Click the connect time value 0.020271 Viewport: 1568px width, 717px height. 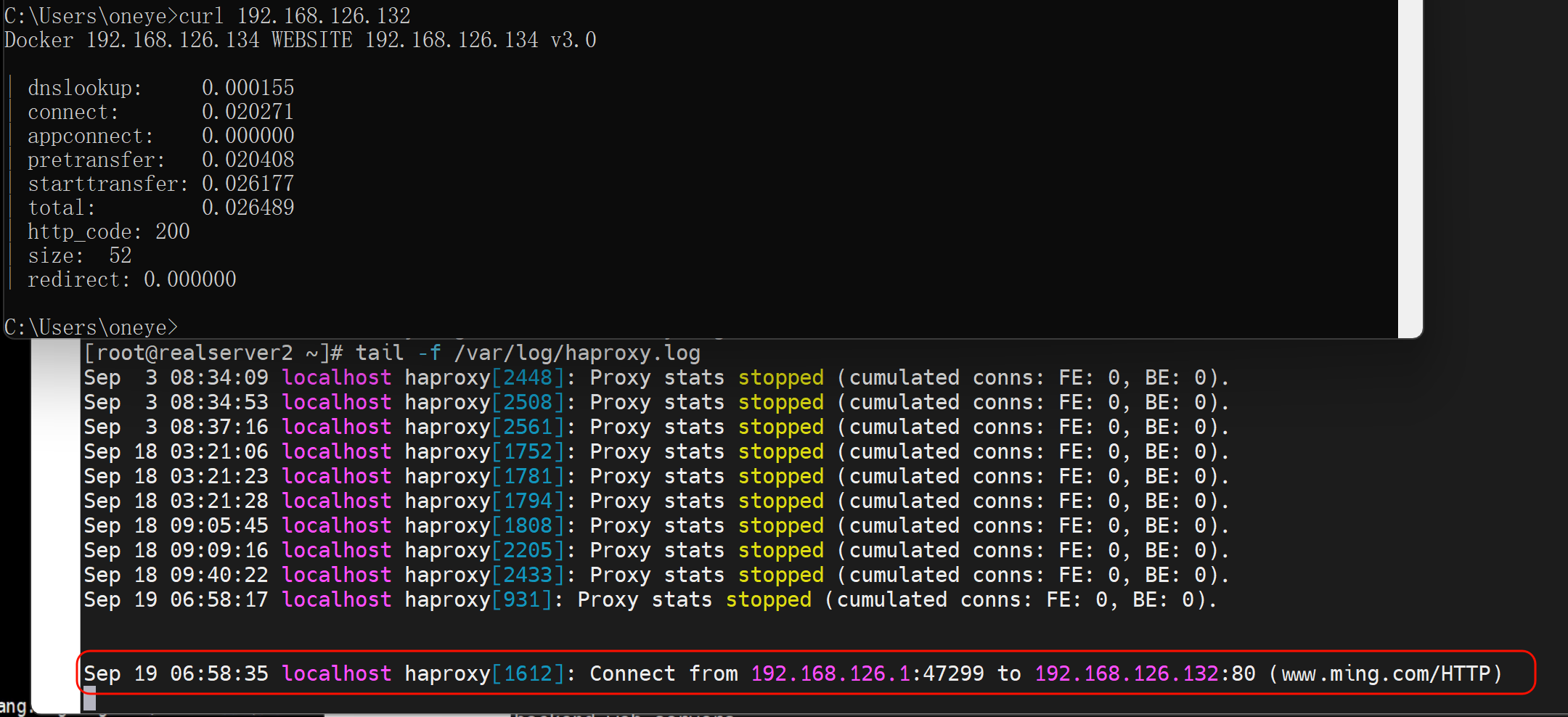click(x=248, y=112)
